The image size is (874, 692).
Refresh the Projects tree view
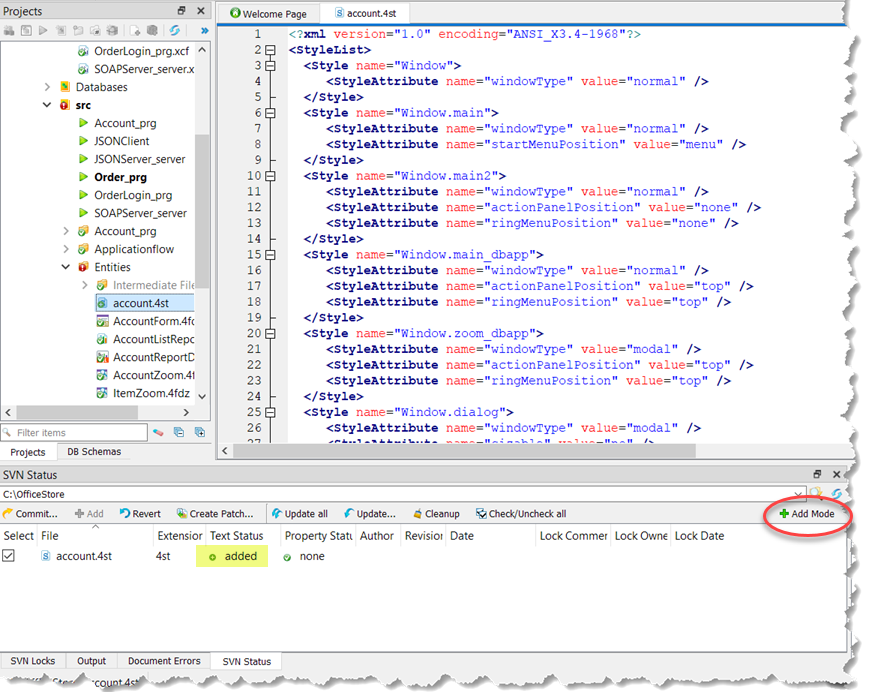coord(173,30)
